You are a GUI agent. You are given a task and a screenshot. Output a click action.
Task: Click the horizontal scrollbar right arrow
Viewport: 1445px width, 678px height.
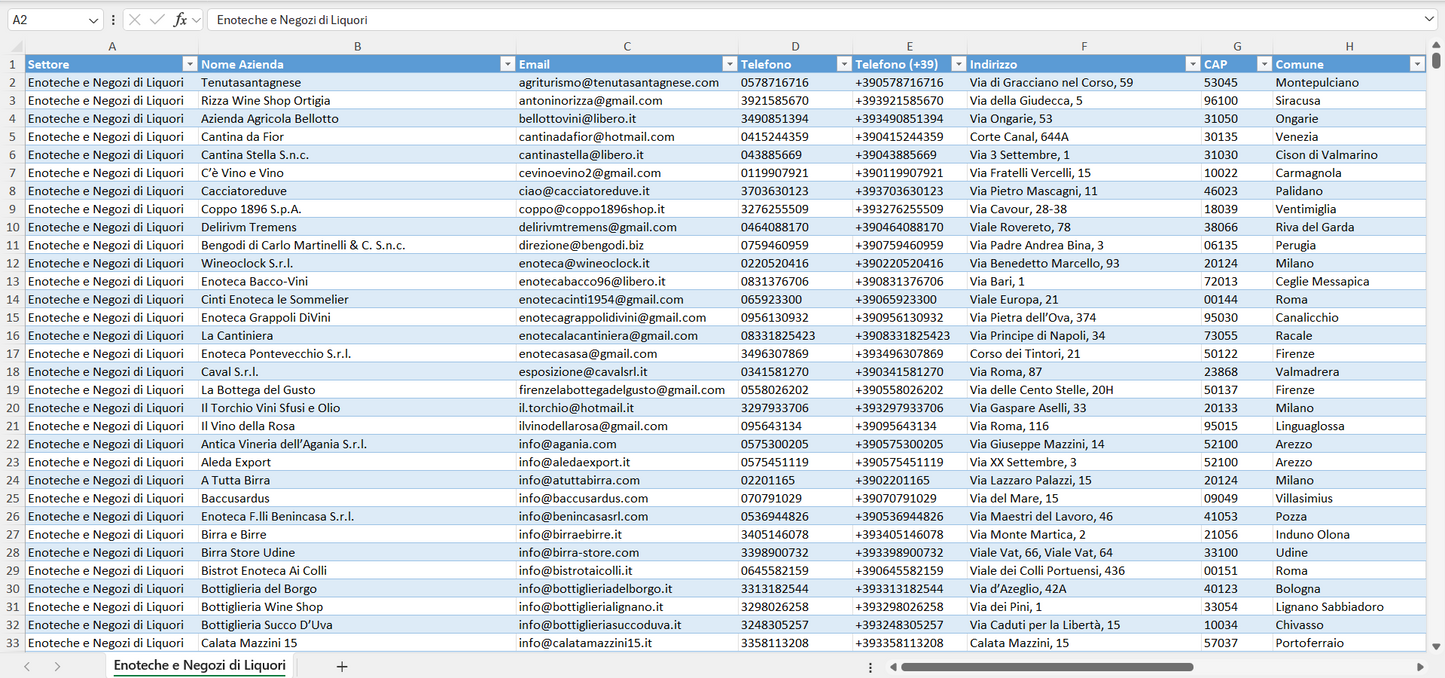pyautogui.click(x=1420, y=667)
